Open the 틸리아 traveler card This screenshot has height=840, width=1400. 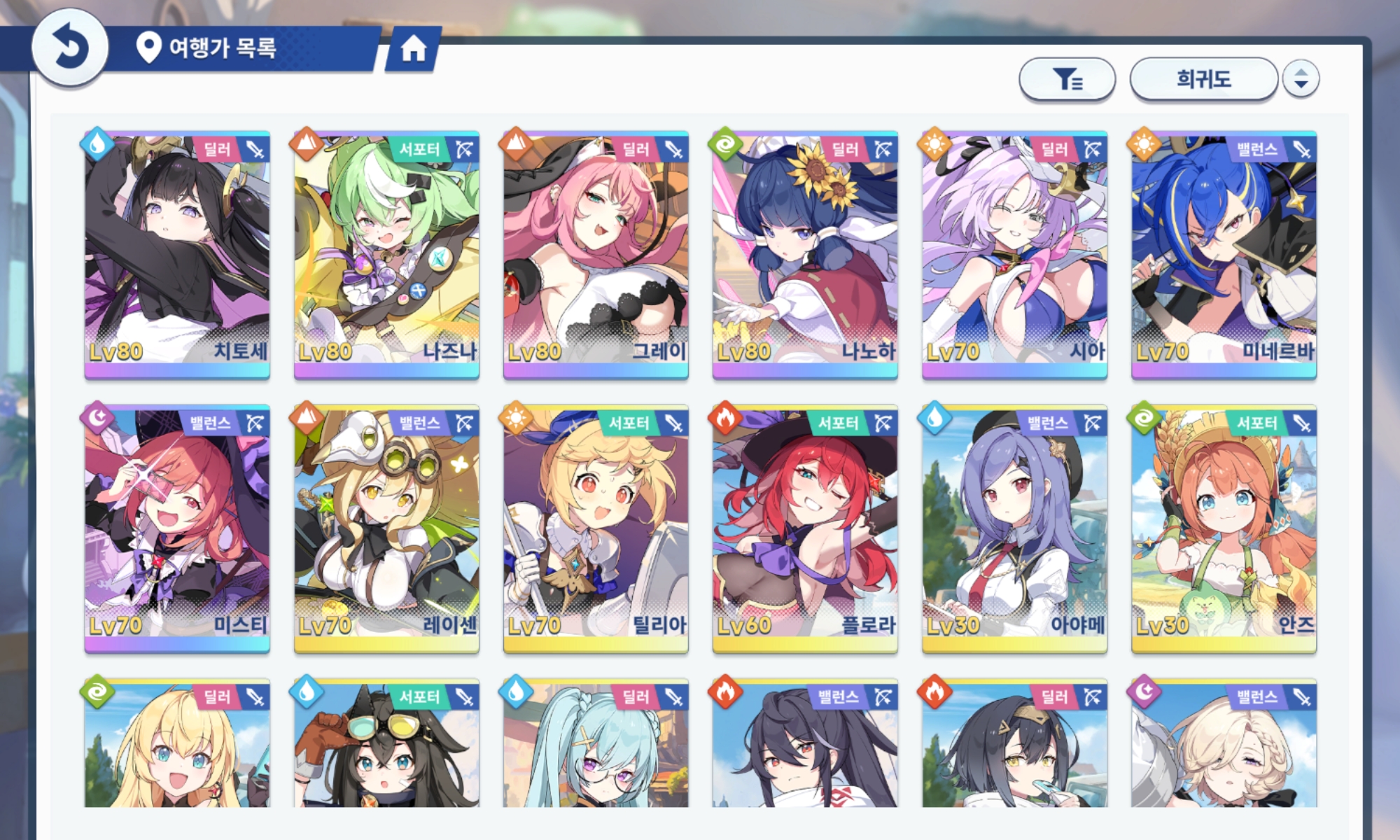pos(596,529)
